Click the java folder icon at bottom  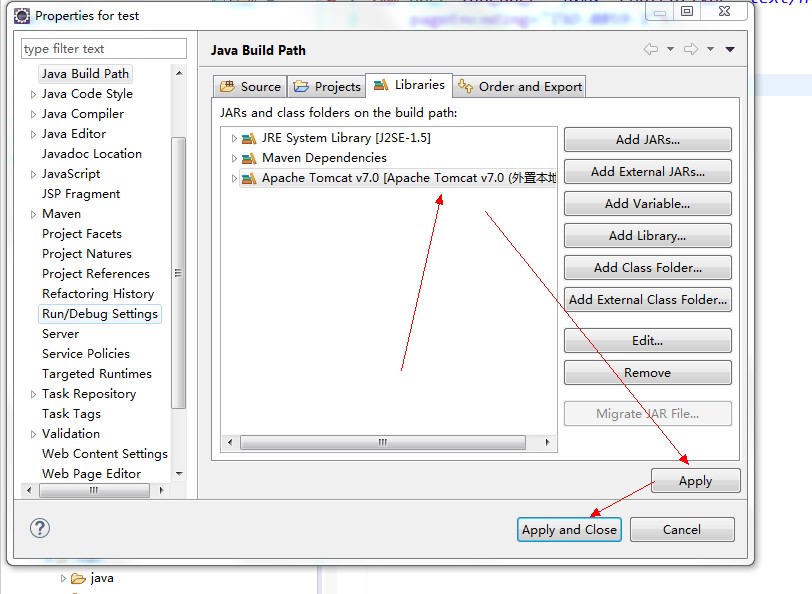click(x=77, y=577)
